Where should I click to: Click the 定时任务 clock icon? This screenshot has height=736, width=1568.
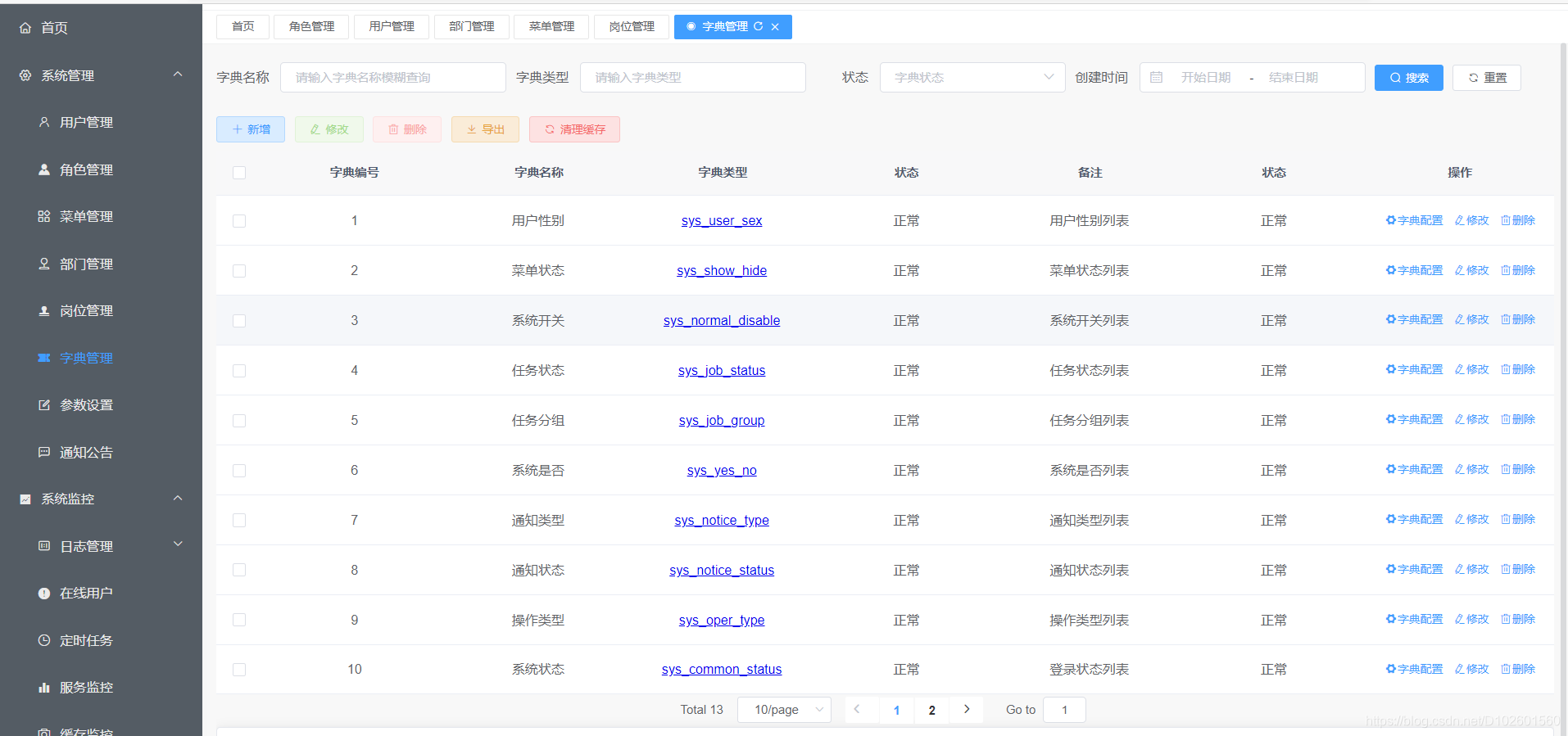click(44, 640)
